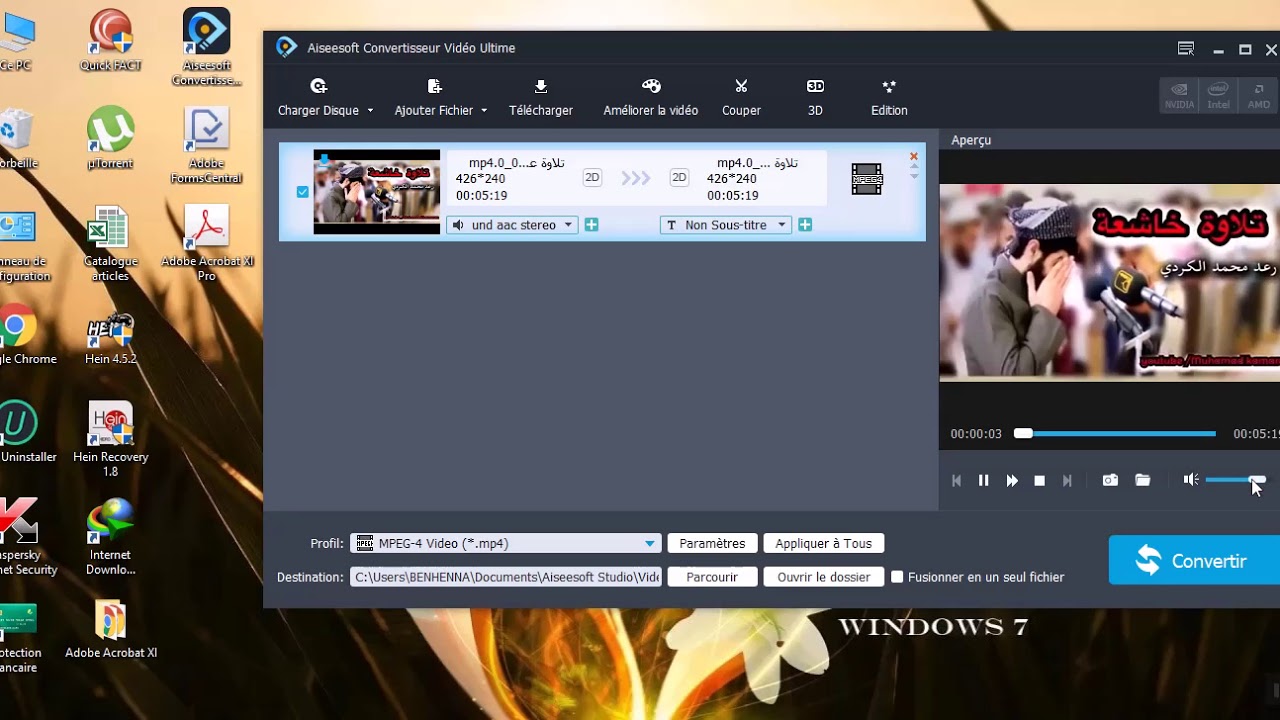Select the Couper scissors tool
Viewport: 1280px width, 720px height.
tap(741, 98)
